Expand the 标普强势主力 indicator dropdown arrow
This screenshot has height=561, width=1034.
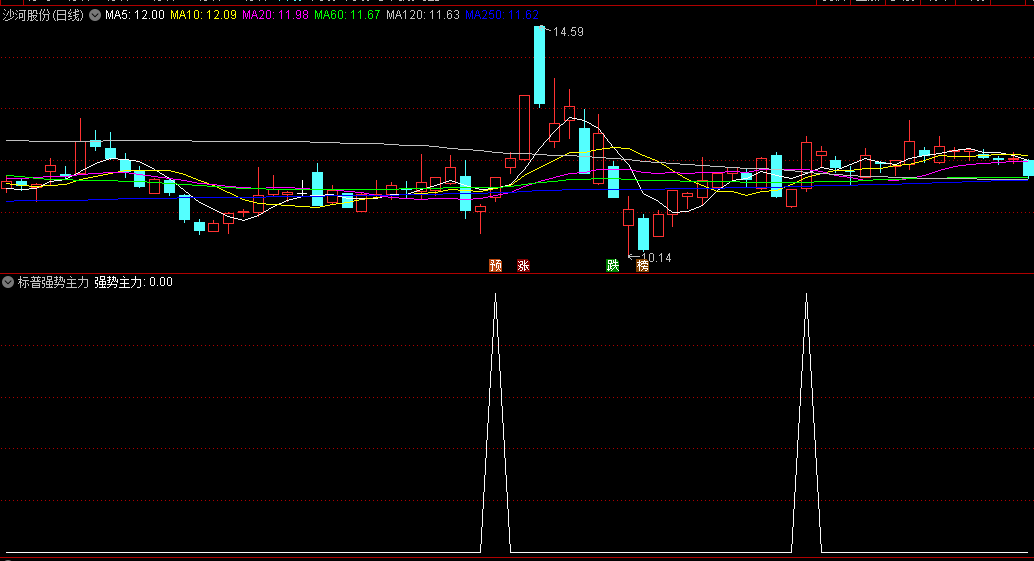click(9, 282)
